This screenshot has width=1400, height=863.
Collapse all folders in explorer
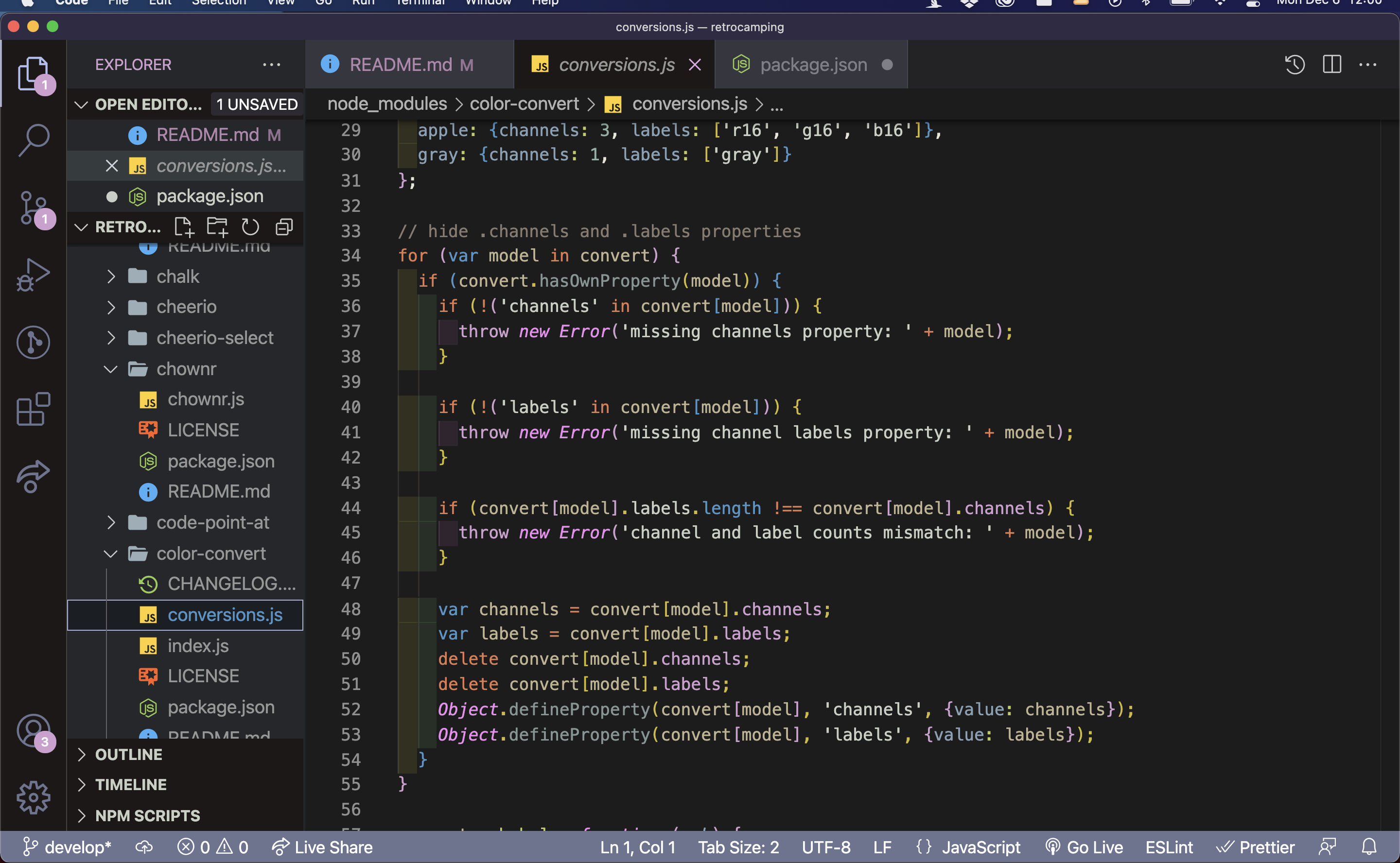tap(284, 227)
